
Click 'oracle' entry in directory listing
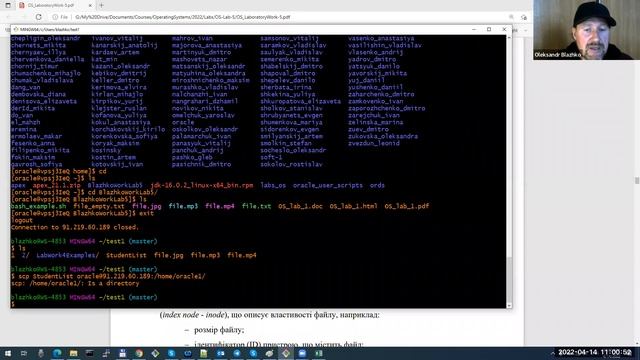click(183, 122)
